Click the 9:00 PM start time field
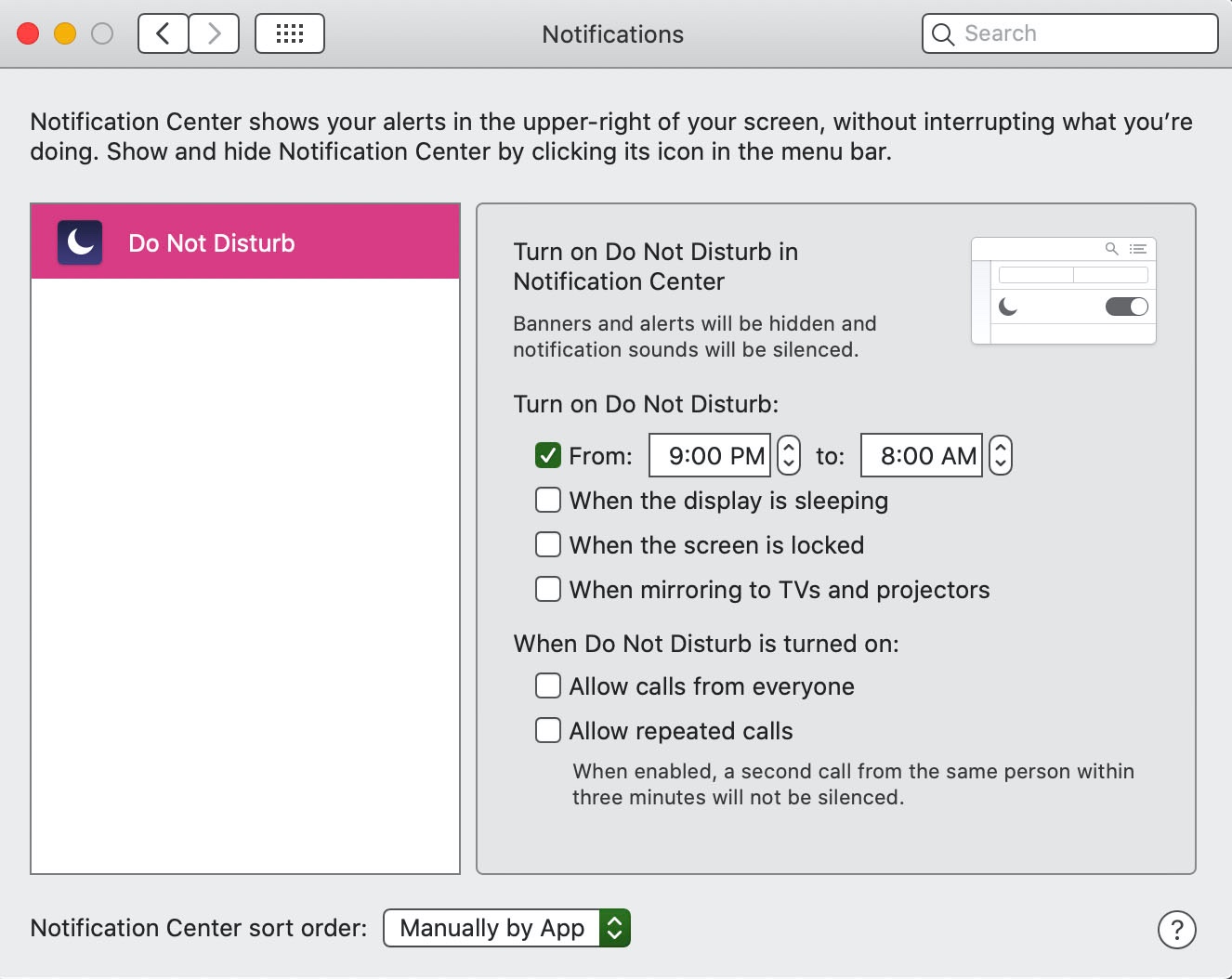The image size is (1232, 979). click(710, 455)
